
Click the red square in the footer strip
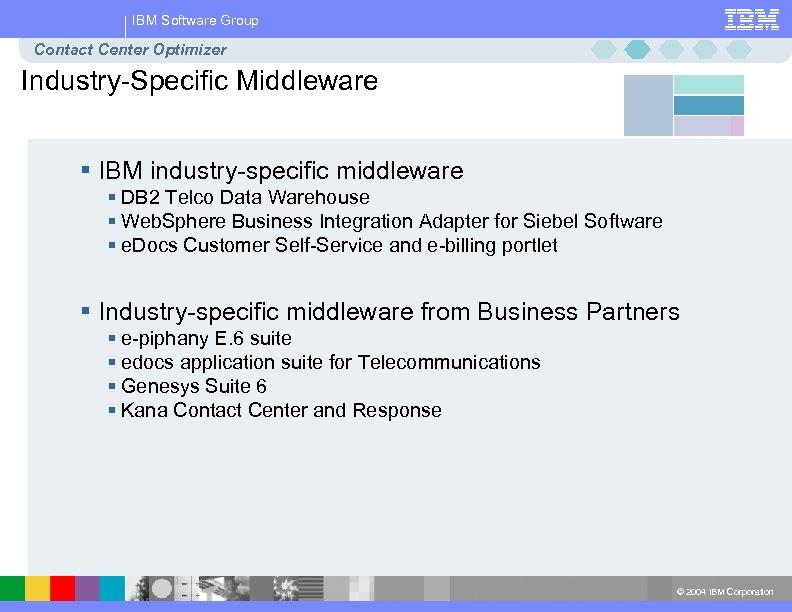tap(63, 588)
